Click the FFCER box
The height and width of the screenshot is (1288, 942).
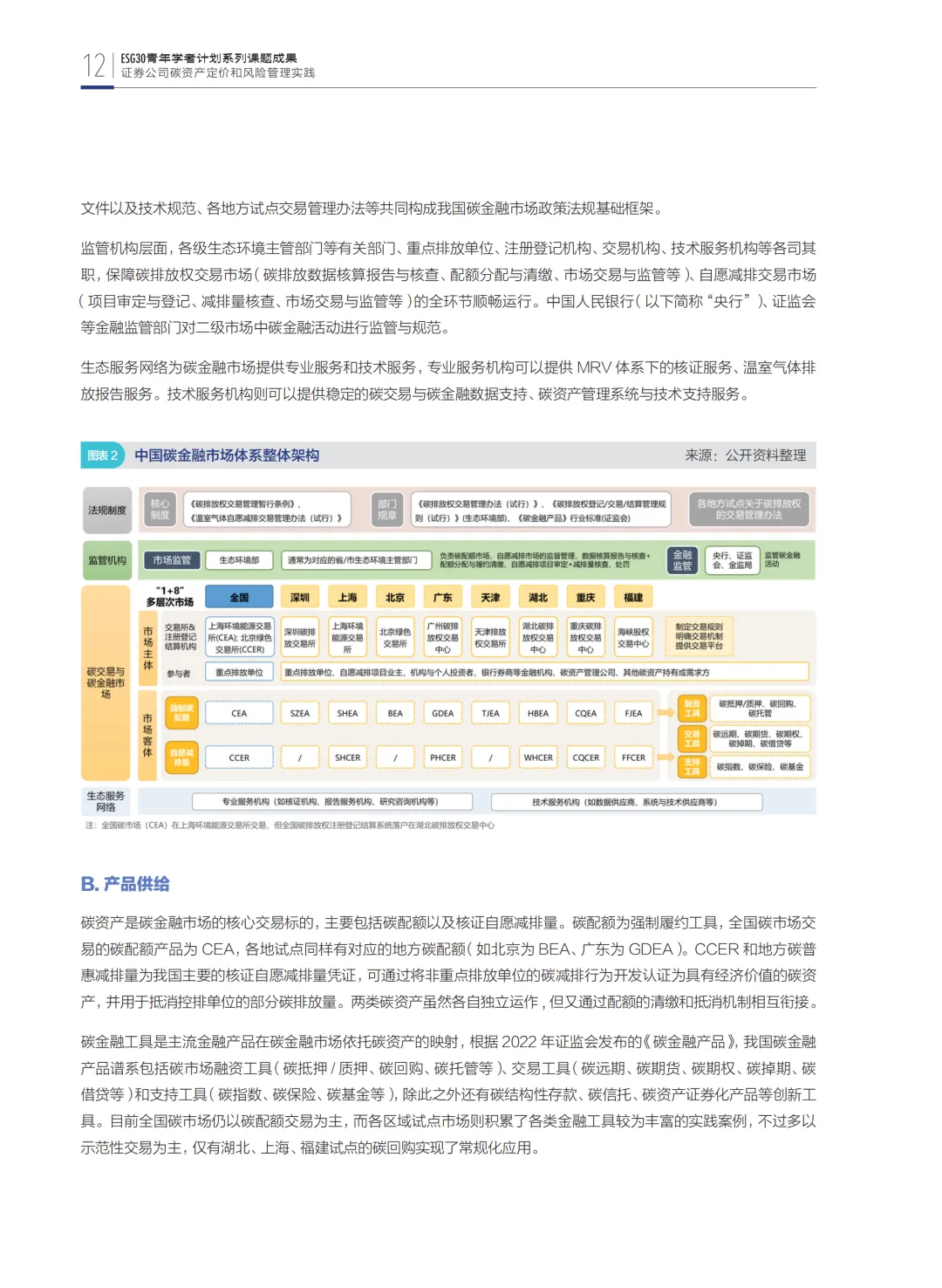633,757
